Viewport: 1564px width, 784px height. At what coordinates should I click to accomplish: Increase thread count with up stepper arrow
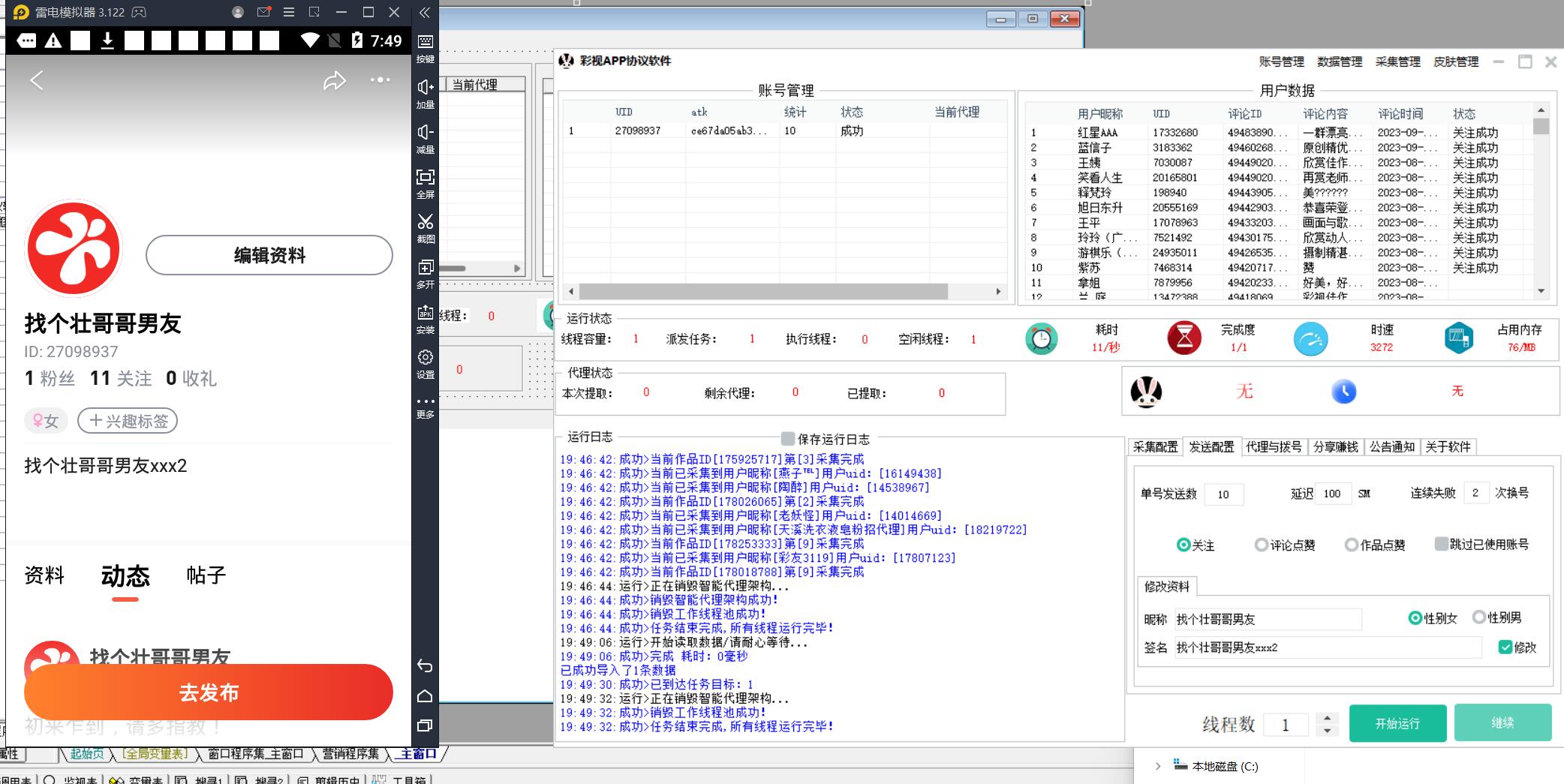coord(1328,717)
